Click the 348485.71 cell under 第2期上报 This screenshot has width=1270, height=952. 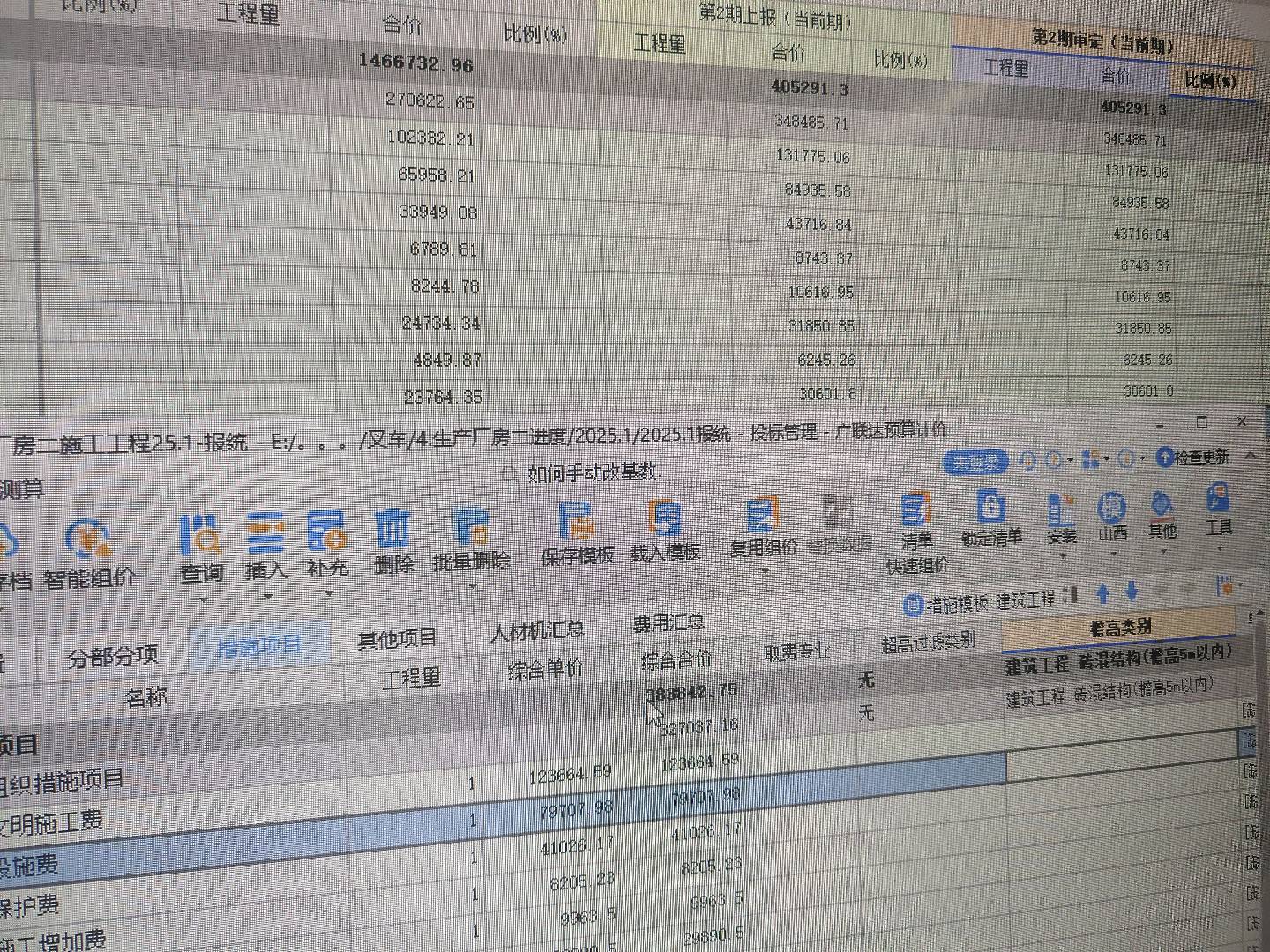(x=812, y=121)
